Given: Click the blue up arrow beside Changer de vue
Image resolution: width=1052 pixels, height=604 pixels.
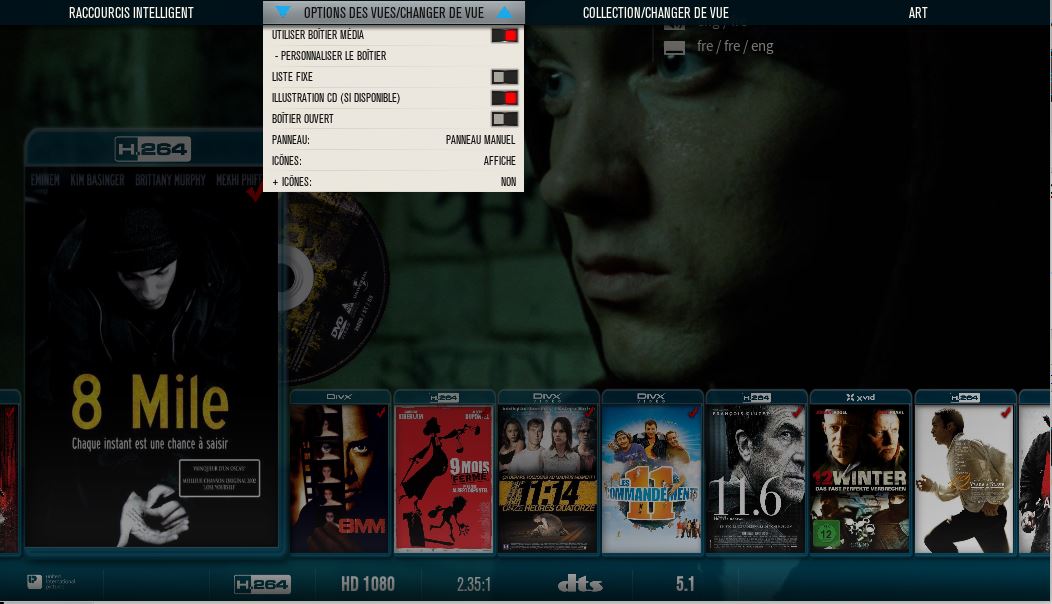Looking at the screenshot, I should point(505,12).
